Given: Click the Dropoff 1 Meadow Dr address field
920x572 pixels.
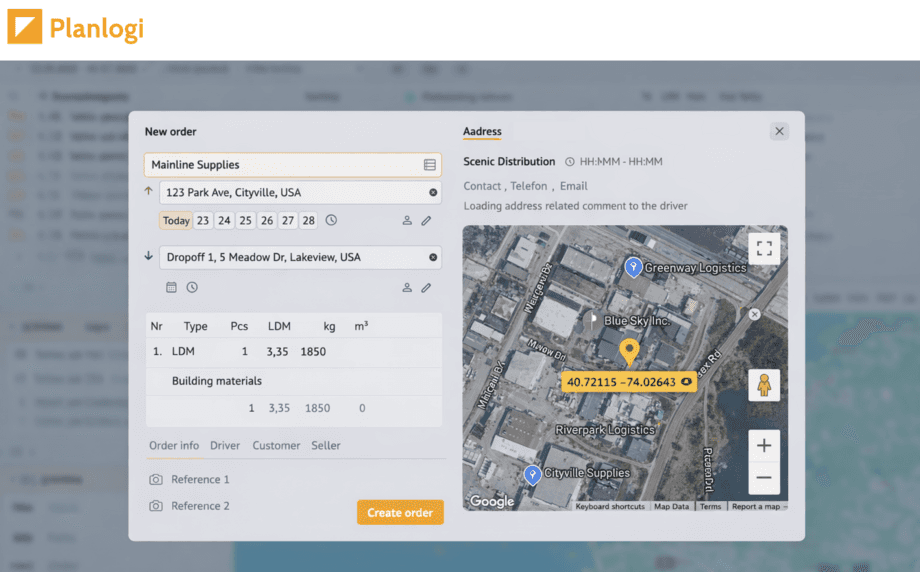Looking at the screenshot, I should pos(300,257).
